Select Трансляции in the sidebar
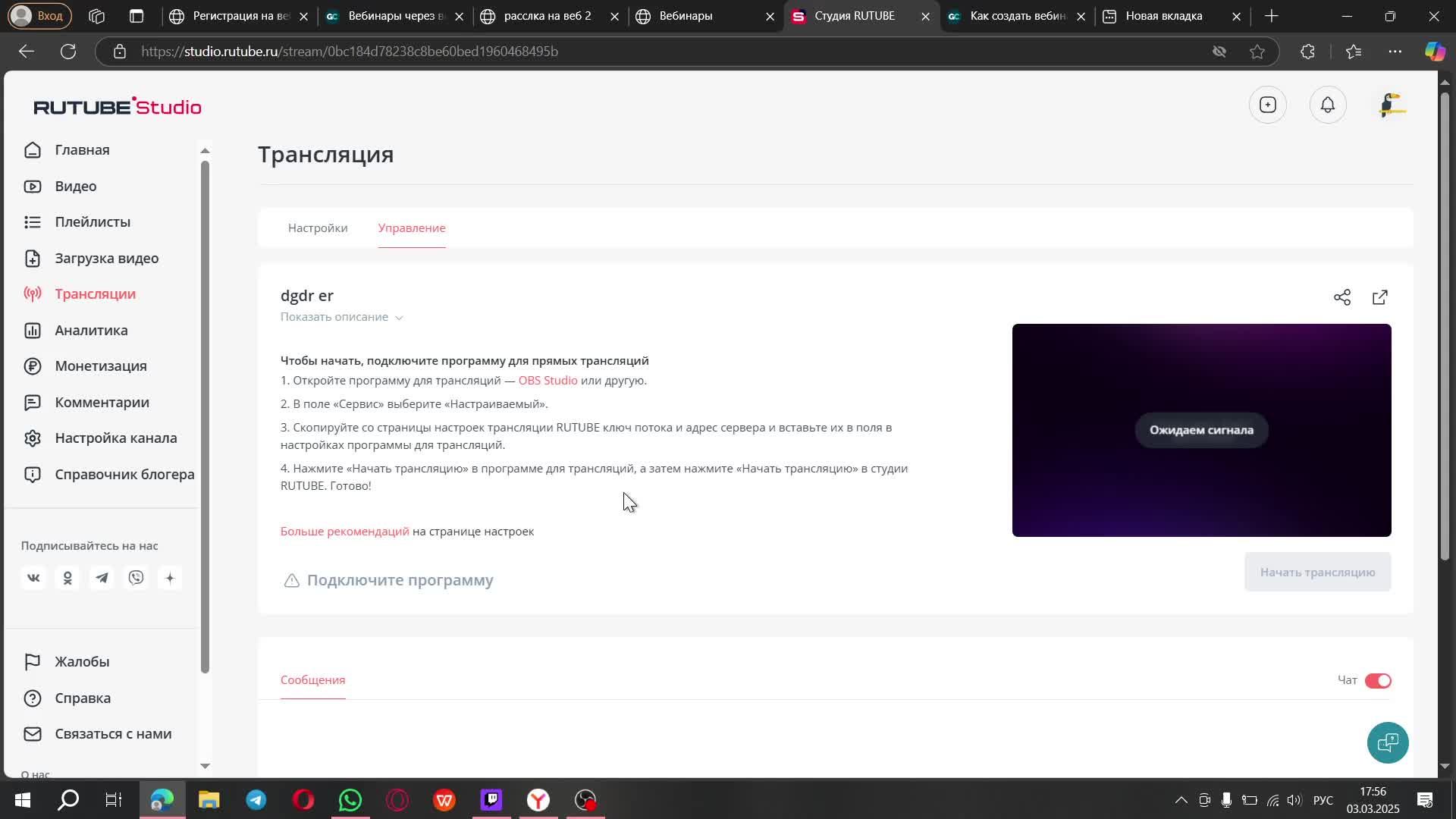This screenshot has width=1456, height=819. [95, 294]
